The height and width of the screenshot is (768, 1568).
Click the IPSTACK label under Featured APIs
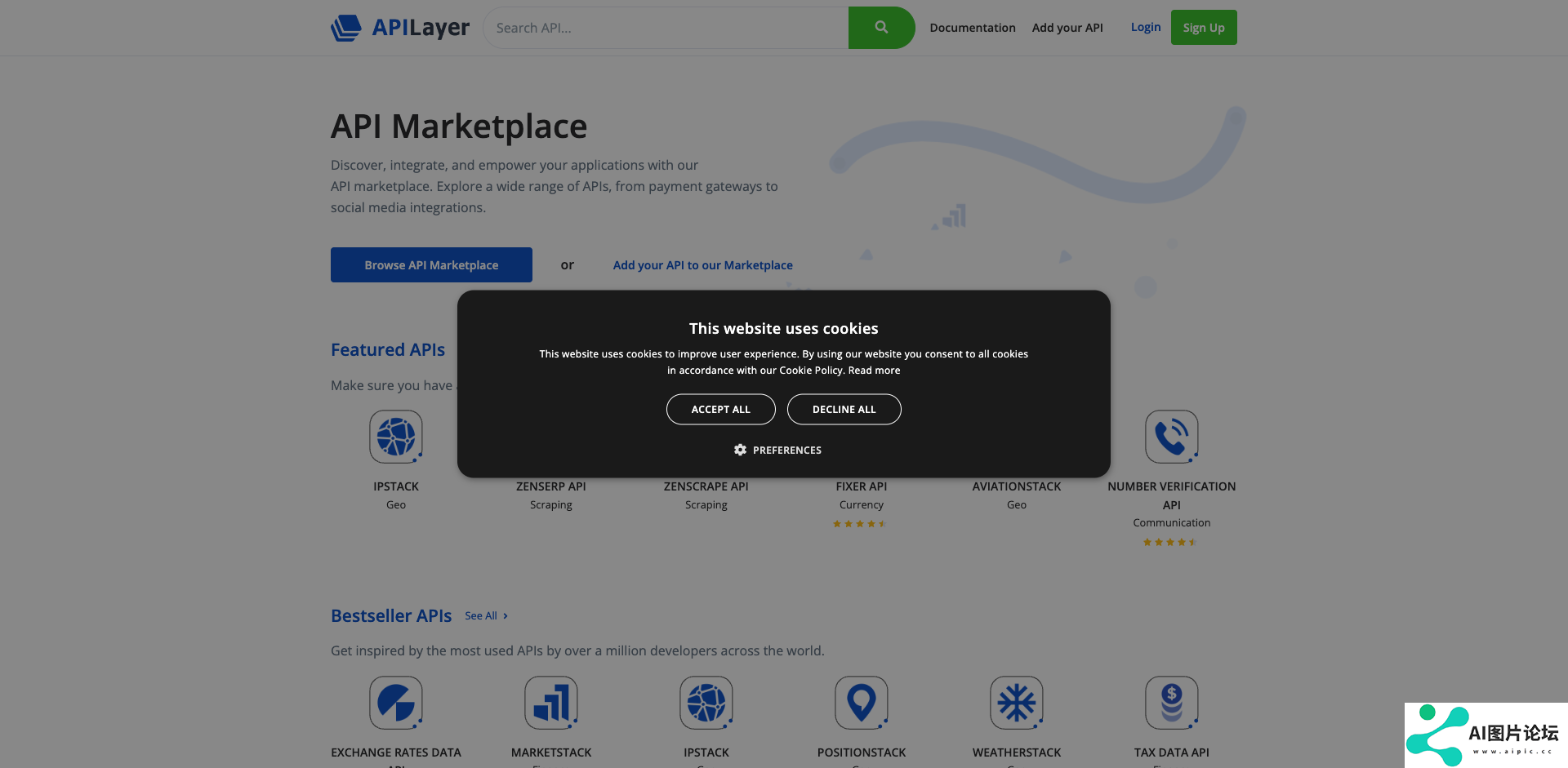coord(396,486)
